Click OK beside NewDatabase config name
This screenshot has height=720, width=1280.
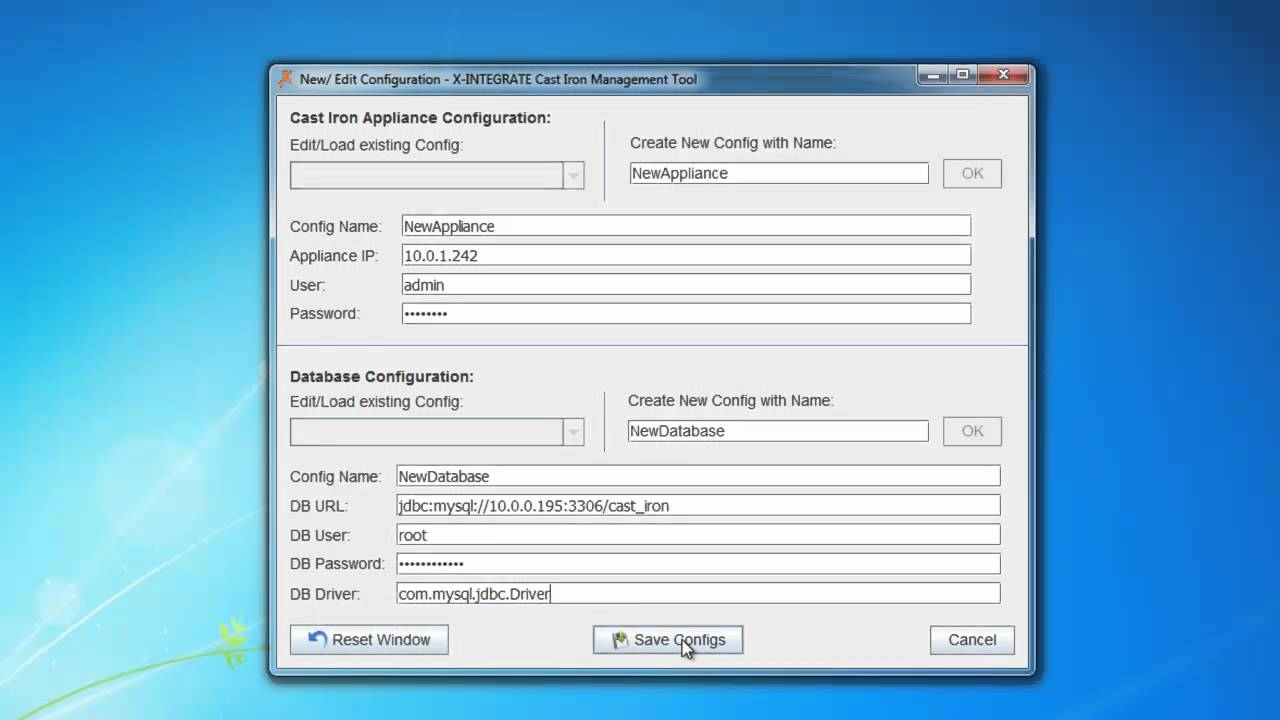pyautogui.click(x=972, y=431)
